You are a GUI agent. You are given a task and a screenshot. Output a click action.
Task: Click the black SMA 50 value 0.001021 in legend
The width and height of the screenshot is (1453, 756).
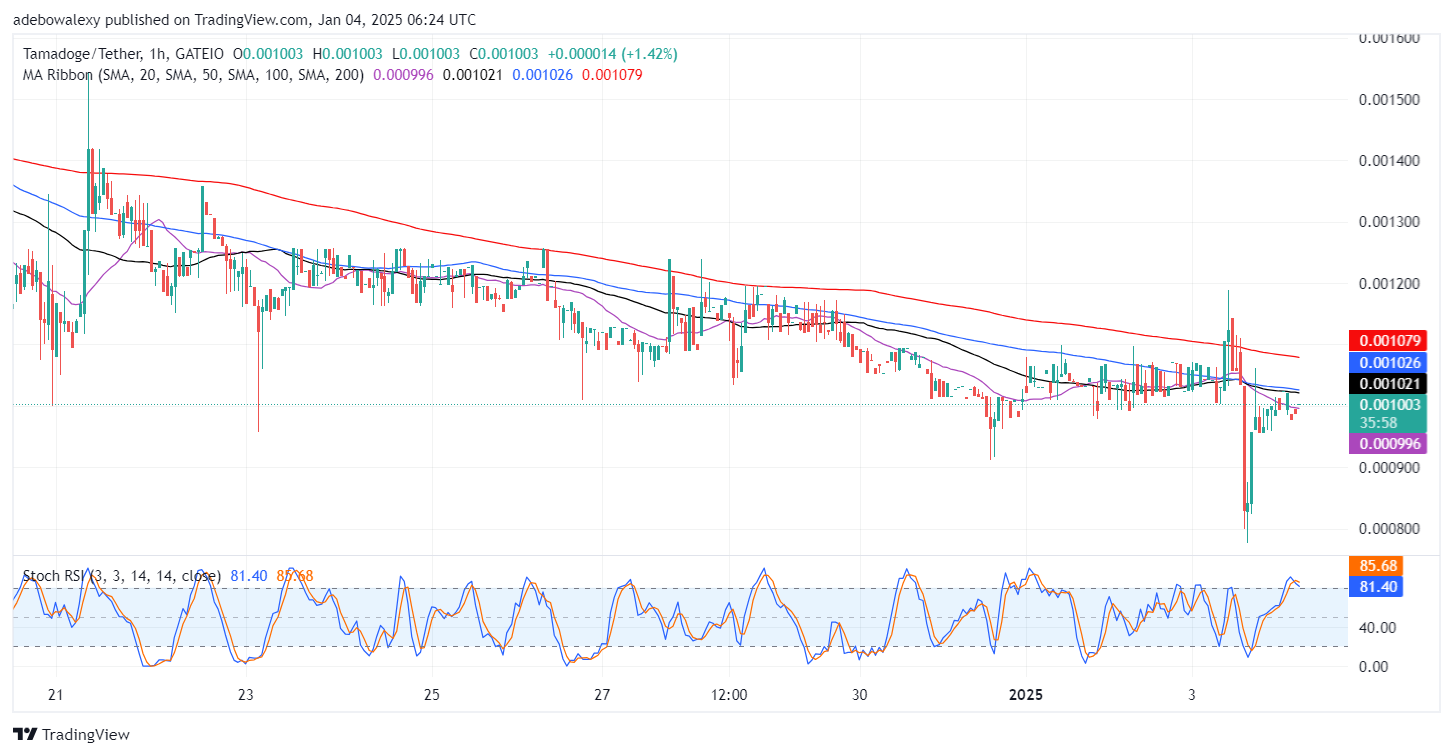pos(472,75)
